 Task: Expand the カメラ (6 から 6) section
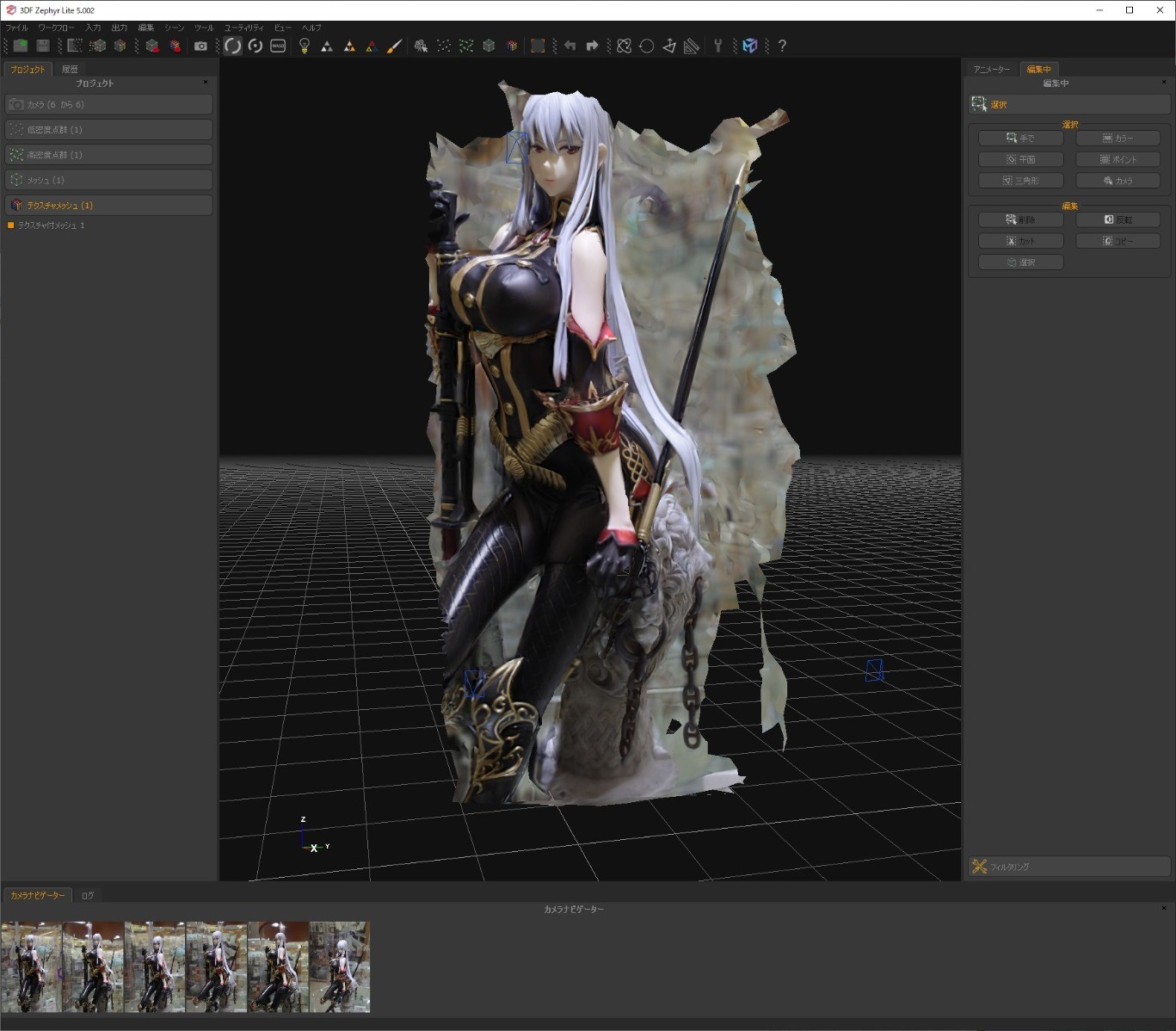[x=108, y=104]
